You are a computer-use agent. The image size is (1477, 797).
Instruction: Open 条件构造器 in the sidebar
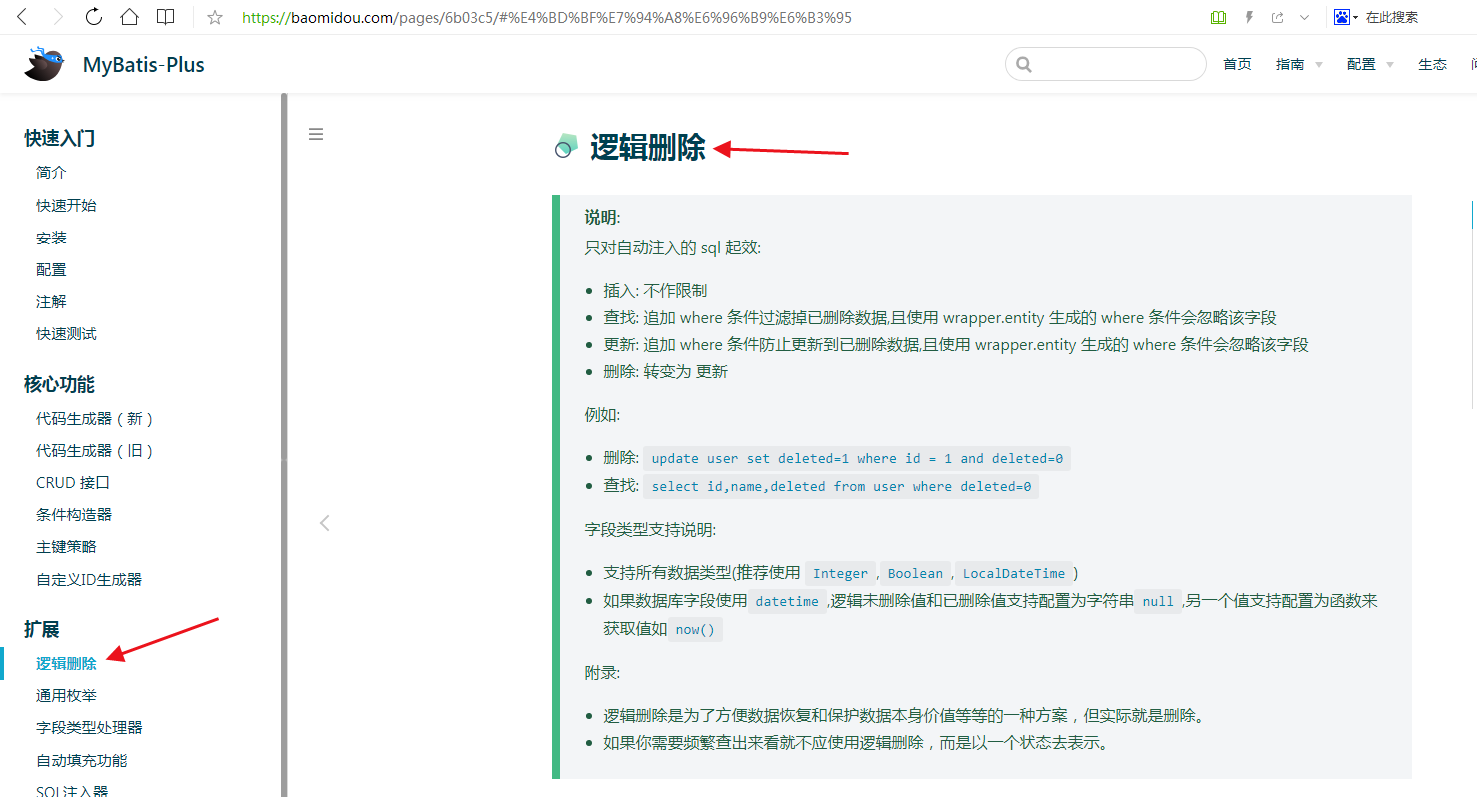pyautogui.click(x=74, y=515)
